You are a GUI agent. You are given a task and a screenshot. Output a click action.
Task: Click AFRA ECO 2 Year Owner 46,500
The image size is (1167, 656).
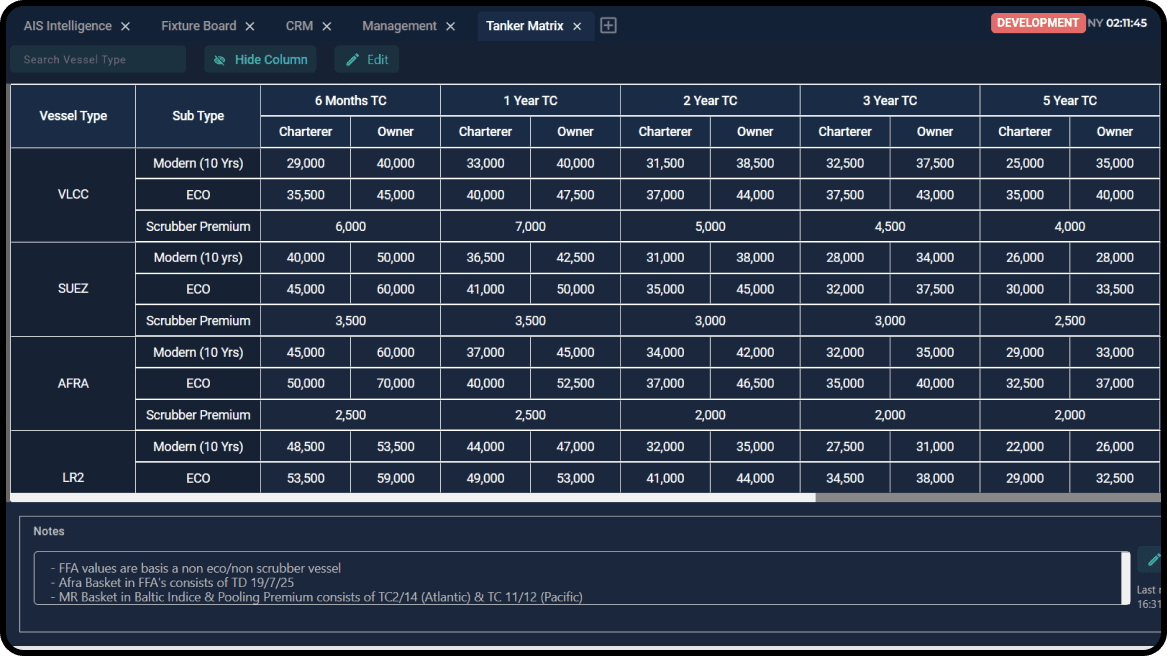[755, 383]
